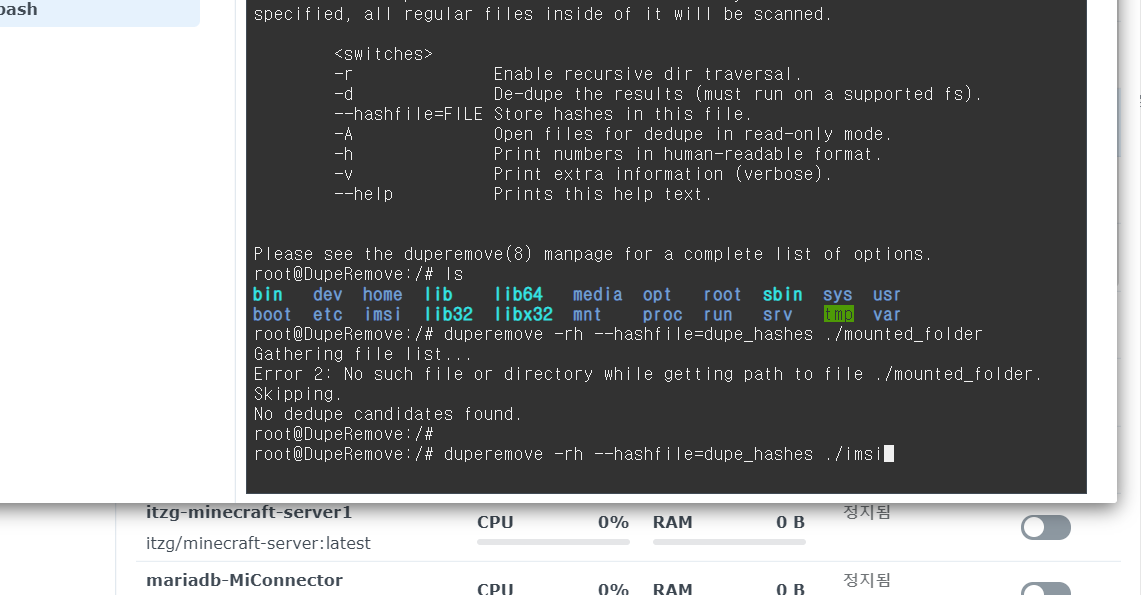Select the itzg-minecraft-server1 container name
Screen dimensions: 1141x595
pyautogui.click(x=249, y=512)
